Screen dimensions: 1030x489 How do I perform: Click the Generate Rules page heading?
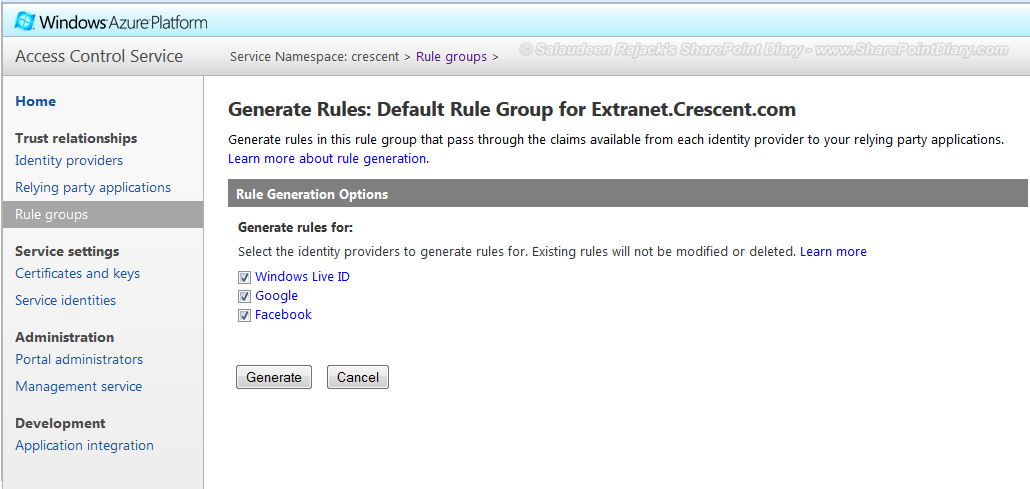[512, 109]
